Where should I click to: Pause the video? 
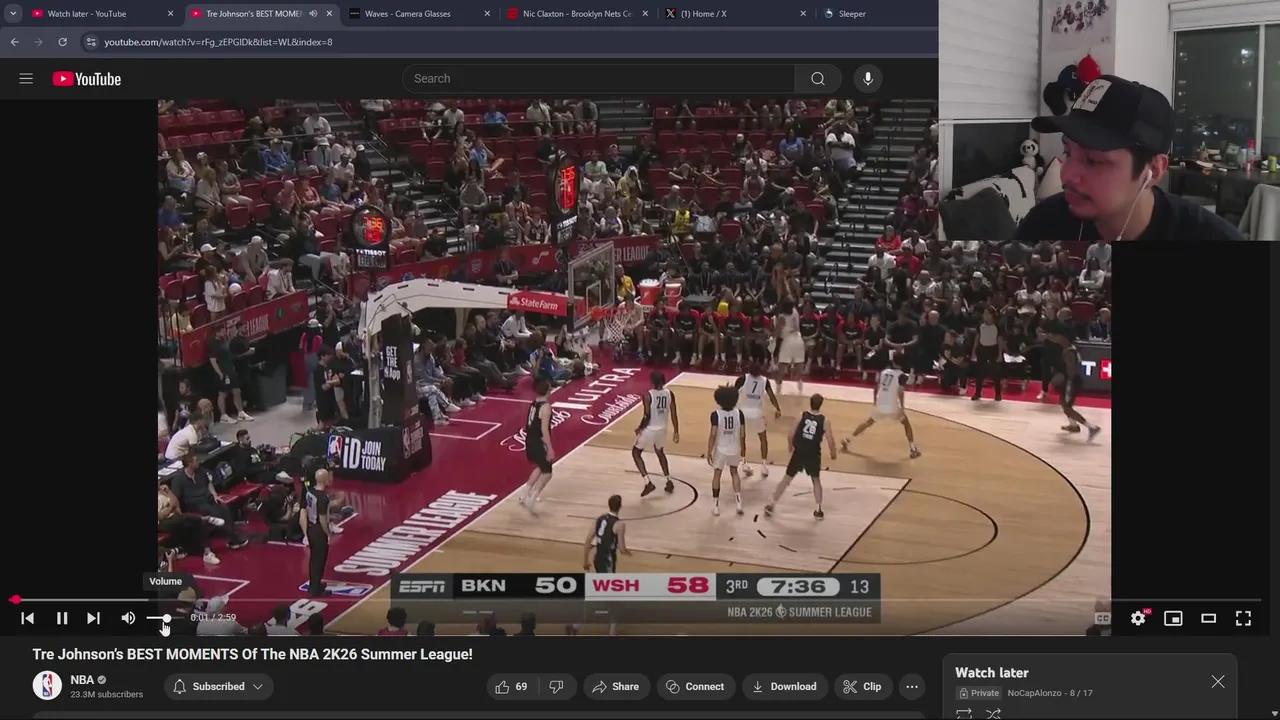(61, 618)
